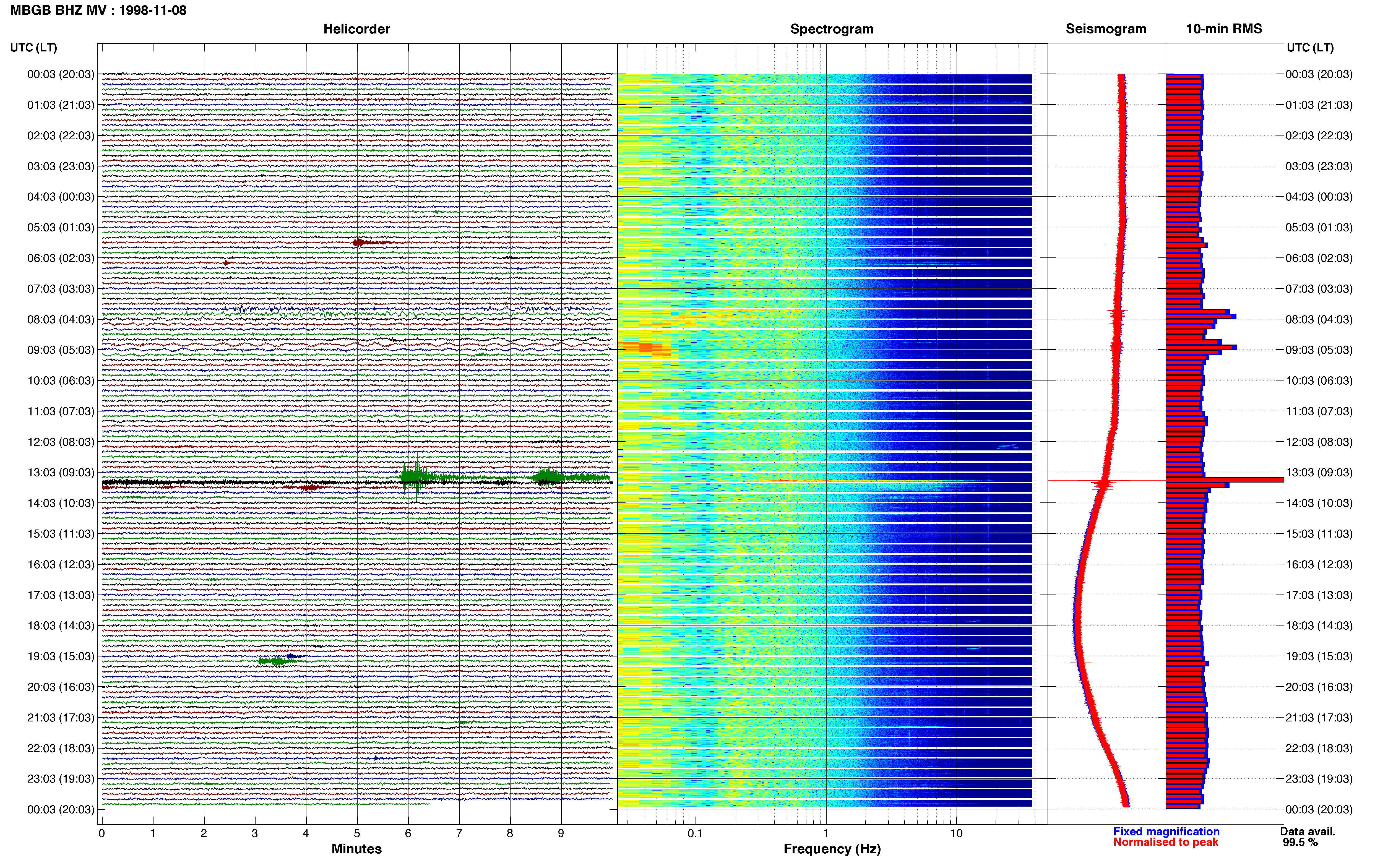Click the 23:03 (19:03) label beside the RMS panel
1388x868 pixels.
(1319, 779)
